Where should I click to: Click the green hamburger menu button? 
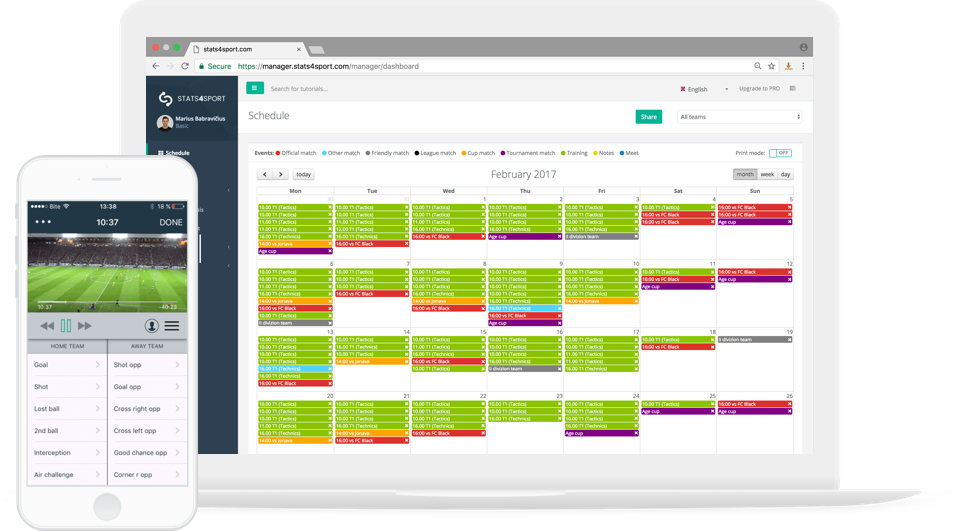255,88
